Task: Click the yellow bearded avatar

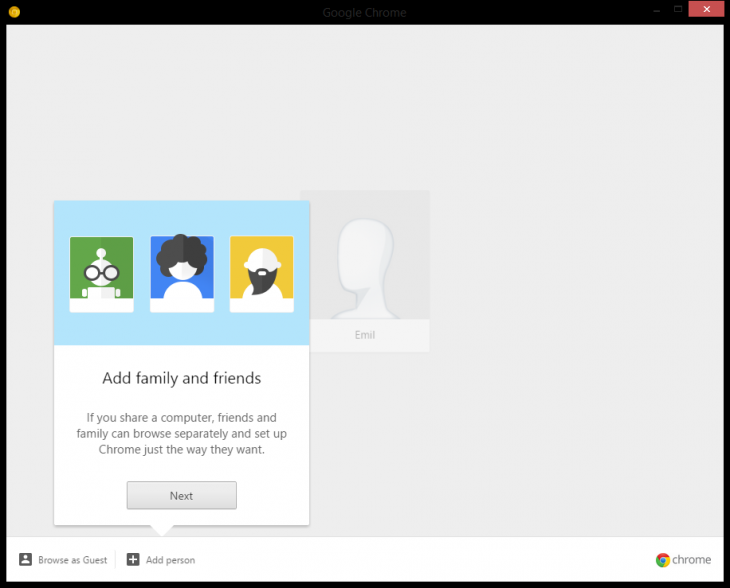Action: click(x=261, y=274)
